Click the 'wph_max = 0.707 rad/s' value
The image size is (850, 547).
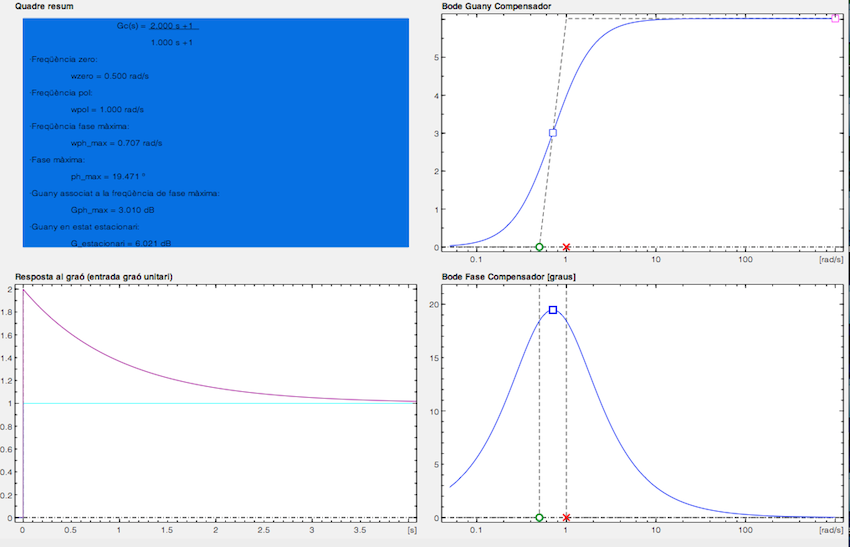pos(116,143)
